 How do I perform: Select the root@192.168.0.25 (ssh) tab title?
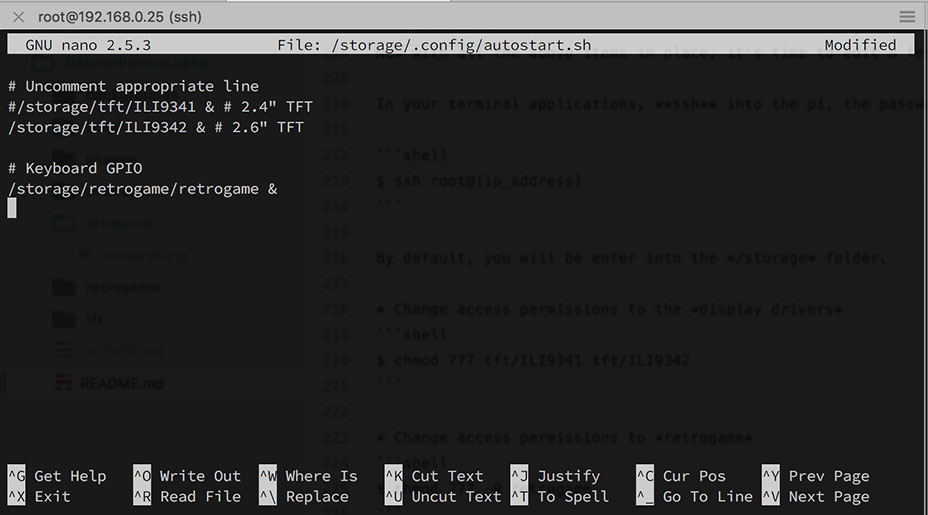pyautogui.click(x=120, y=17)
